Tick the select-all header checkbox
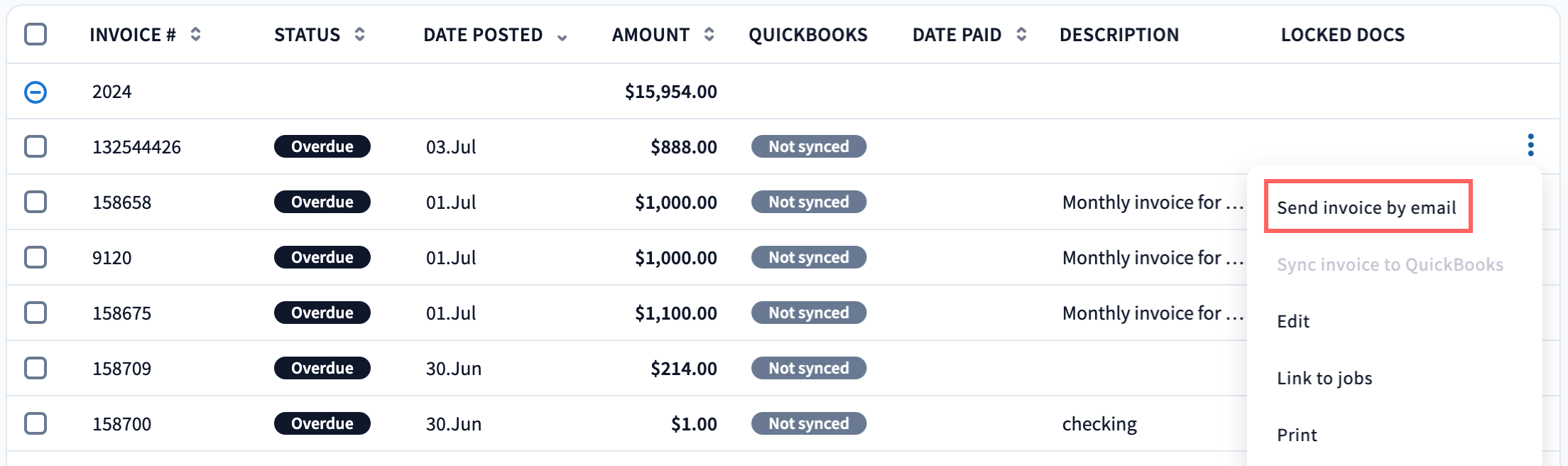 click(x=36, y=34)
